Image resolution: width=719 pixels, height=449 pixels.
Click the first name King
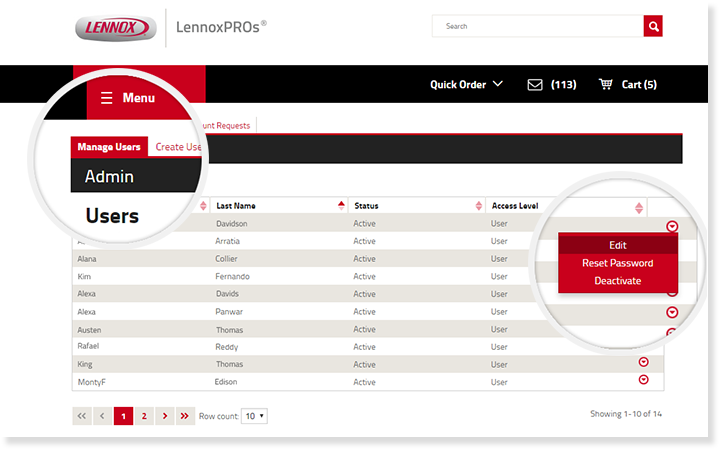pyautogui.click(x=84, y=364)
